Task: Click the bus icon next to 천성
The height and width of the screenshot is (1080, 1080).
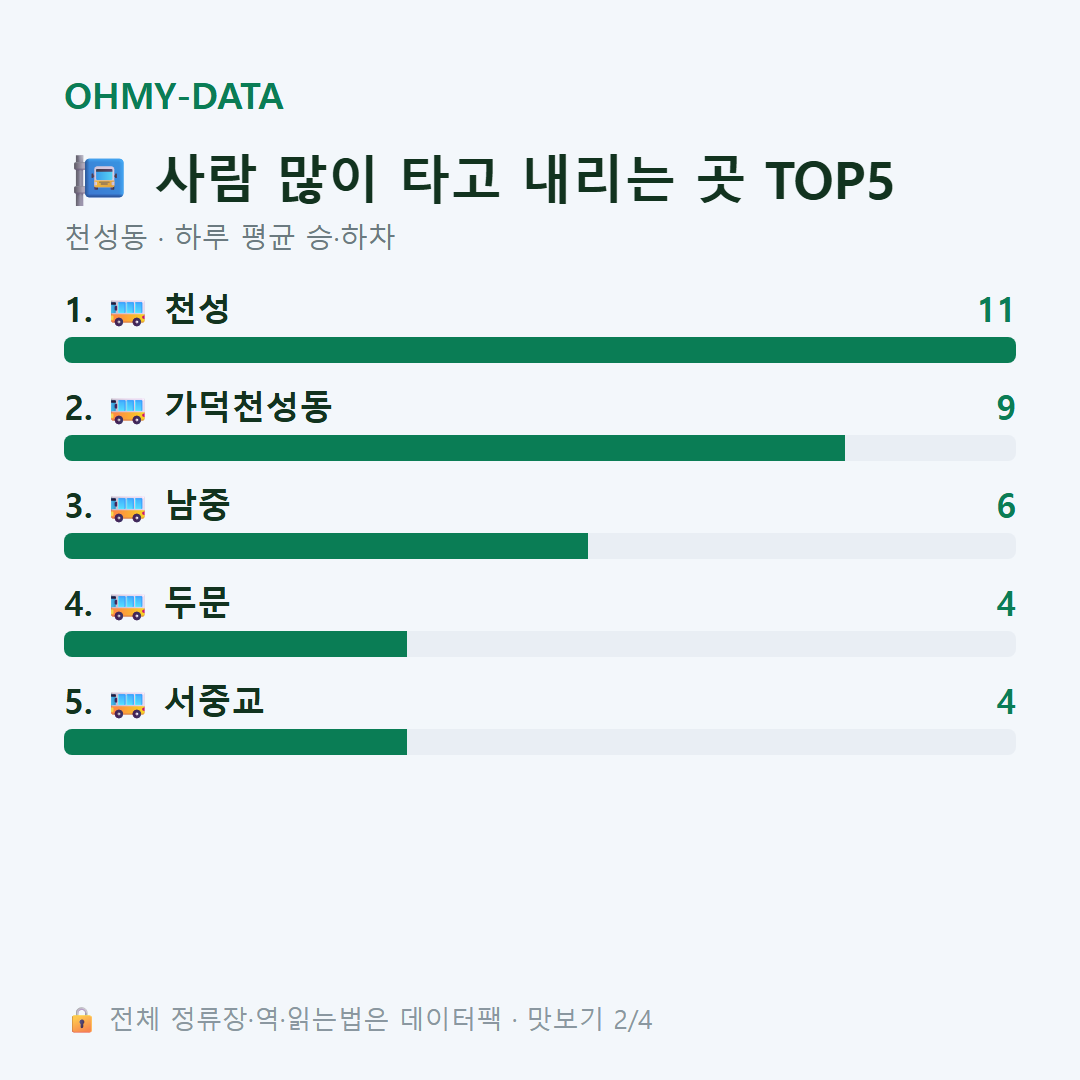Action: (x=127, y=312)
